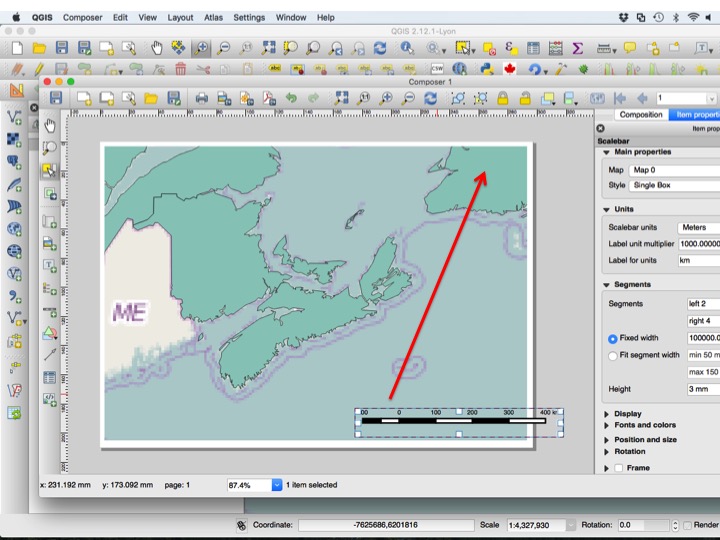Click the Bluetooth menu bar icon
This screenshot has width=720, height=540.
click(675, 17)
